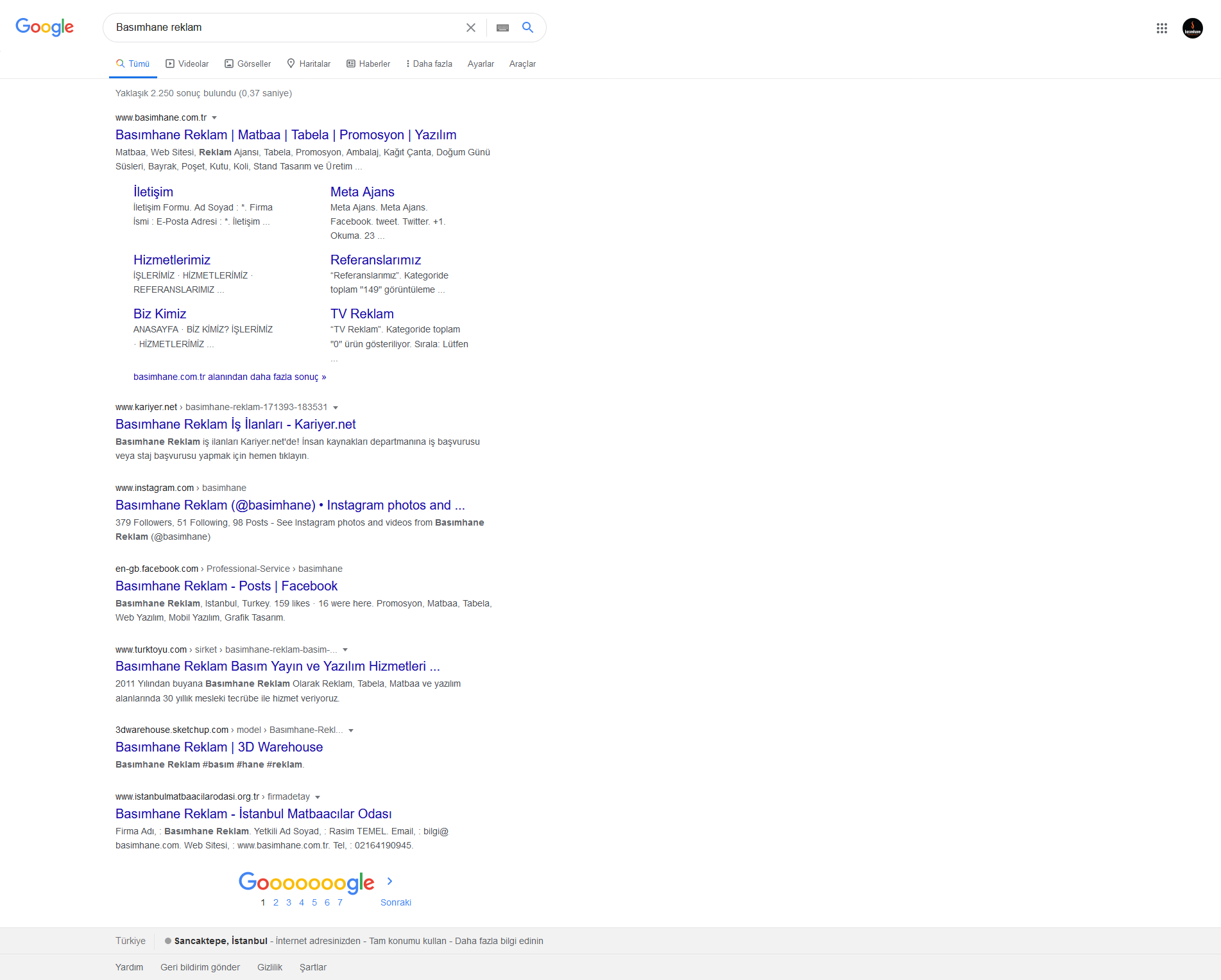Open the Şartlar footer link
This screenshot has height=980, width=1221.
(x=313, y=967)
